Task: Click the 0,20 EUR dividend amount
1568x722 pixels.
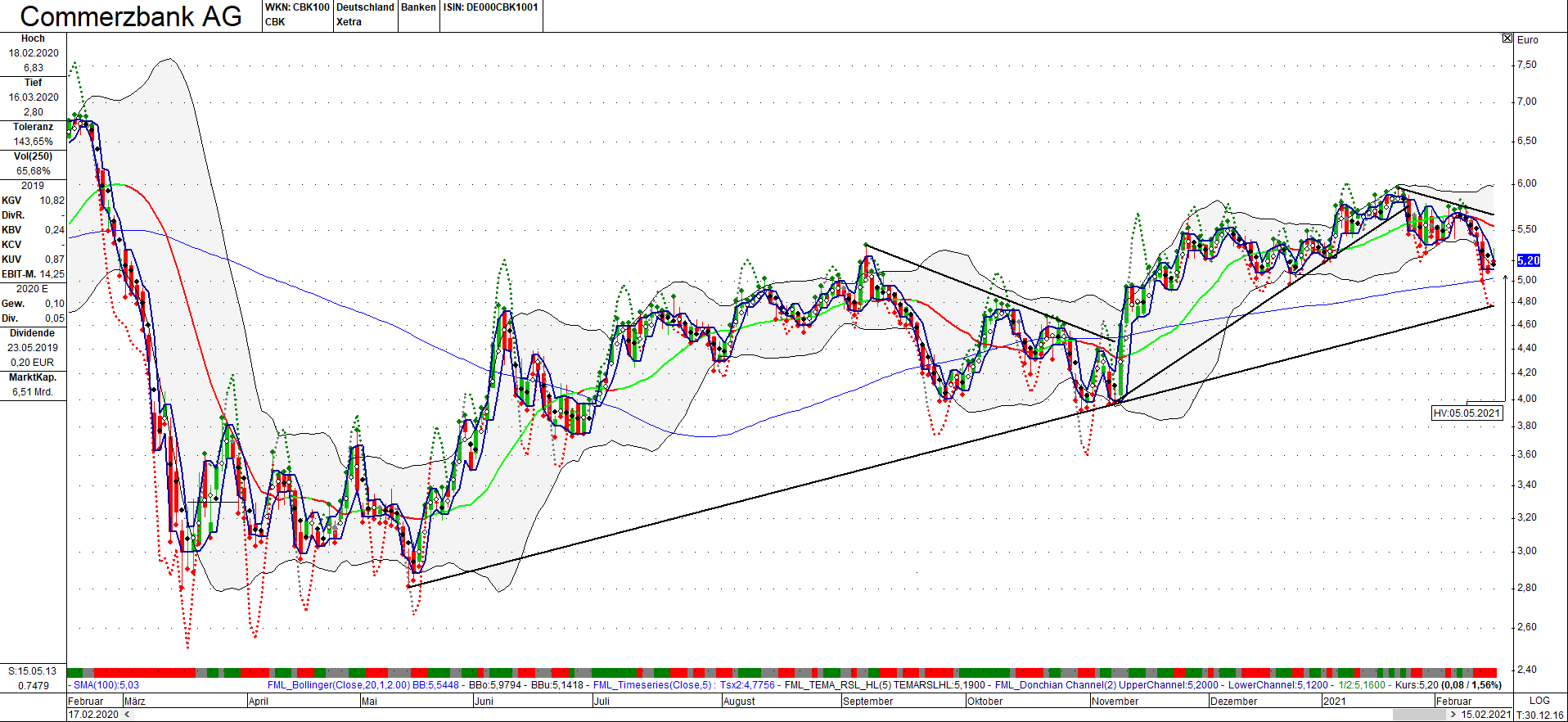Action: tap(33, 363)
